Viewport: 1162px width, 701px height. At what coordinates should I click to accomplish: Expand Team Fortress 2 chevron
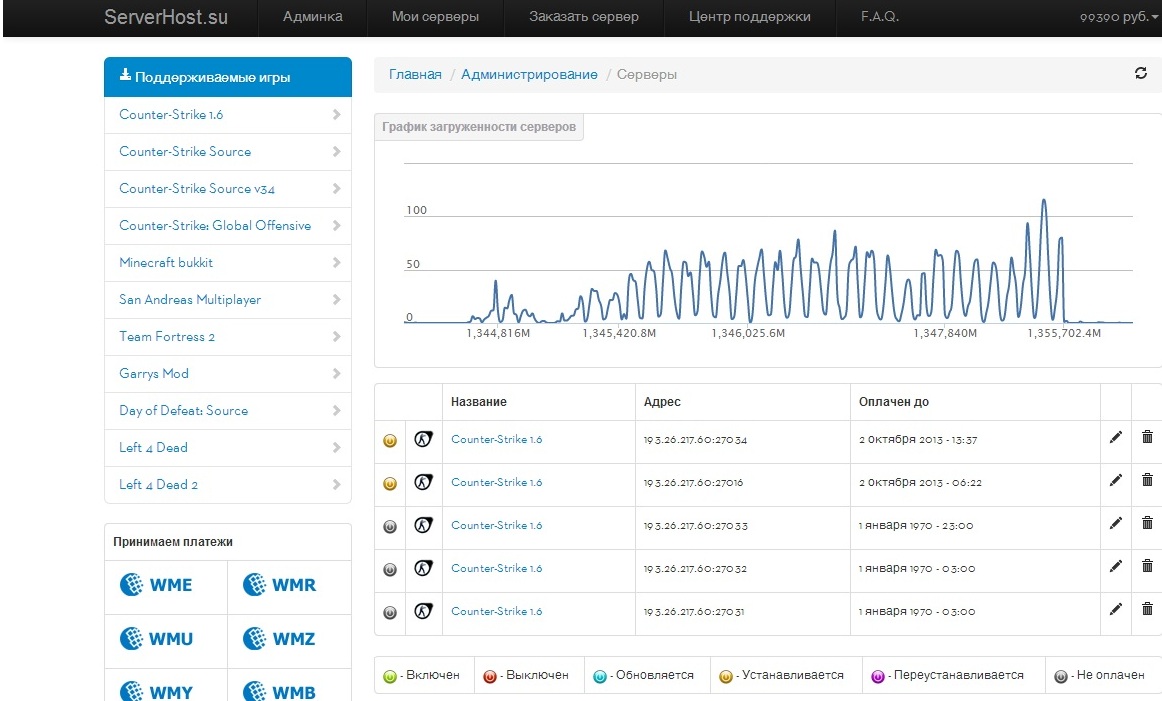click(x=336, y=336)
